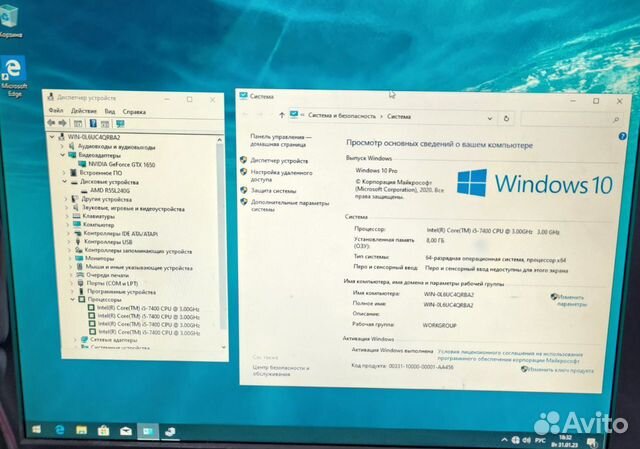
Task: Click scroll-down arrow in Device Manager tree
Action: pyautogui.click(x=224, y=347)
